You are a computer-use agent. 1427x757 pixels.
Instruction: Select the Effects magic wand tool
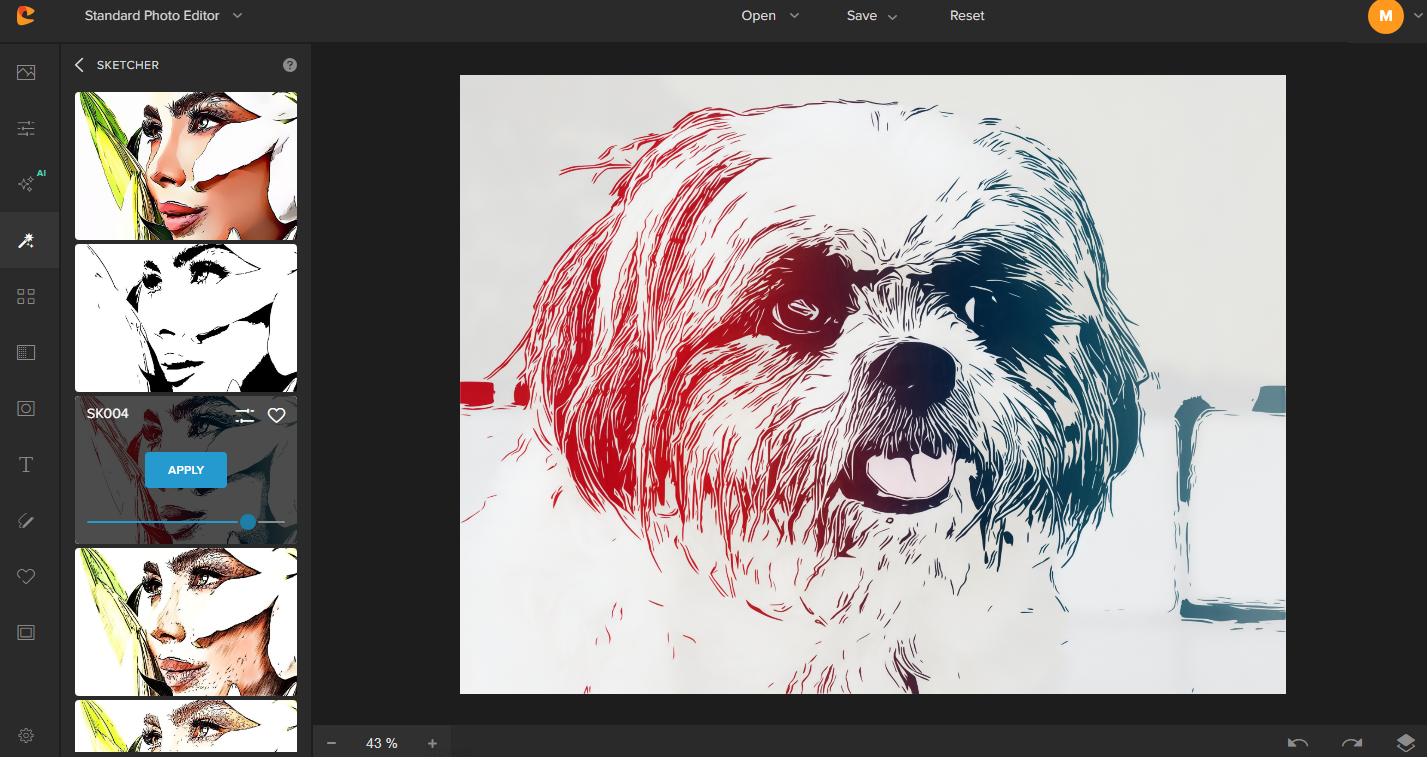point(27,240)
